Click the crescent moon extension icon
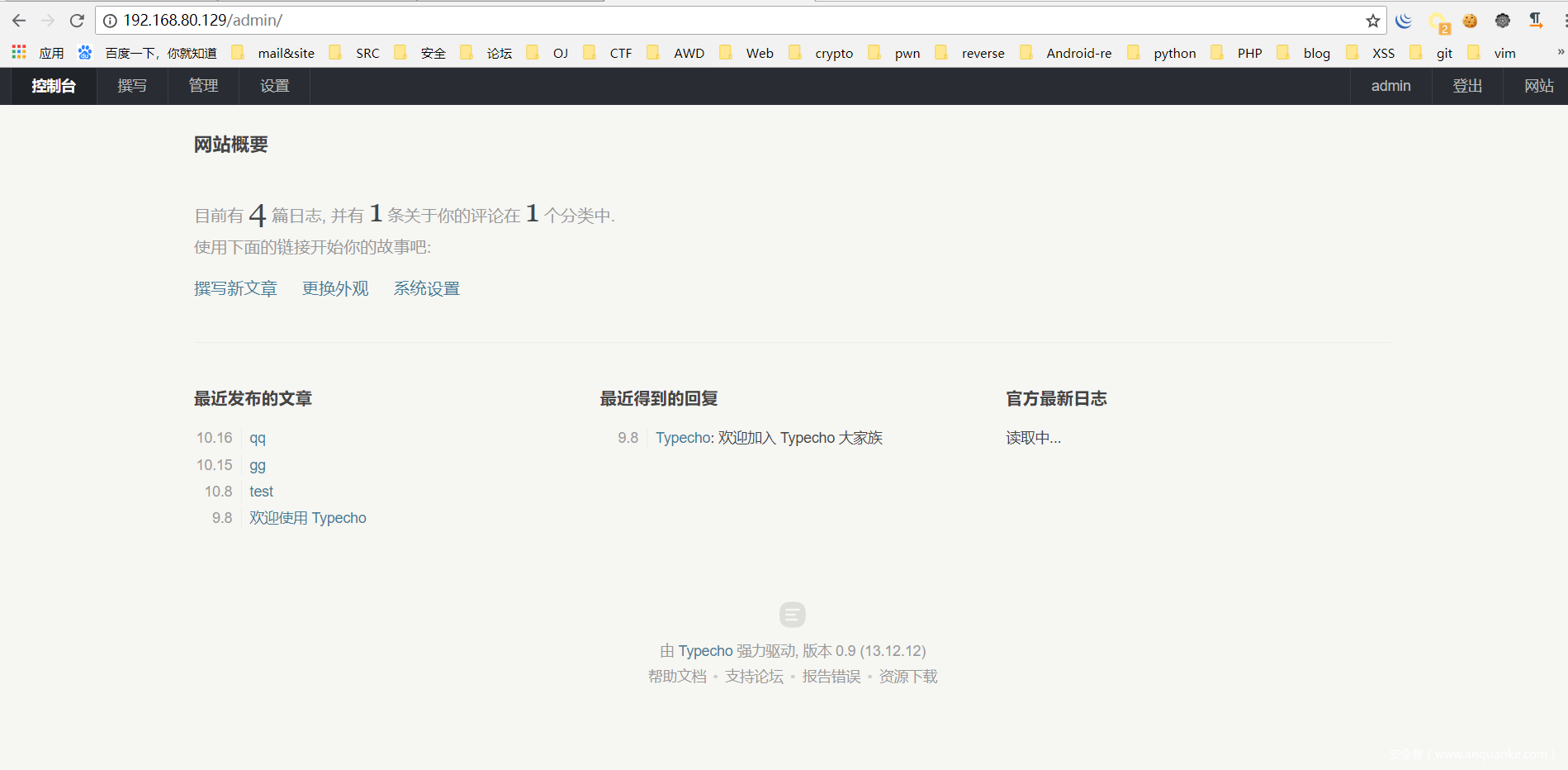The width and height of the screenshot is (1568, 770). tap(1404, 21)
